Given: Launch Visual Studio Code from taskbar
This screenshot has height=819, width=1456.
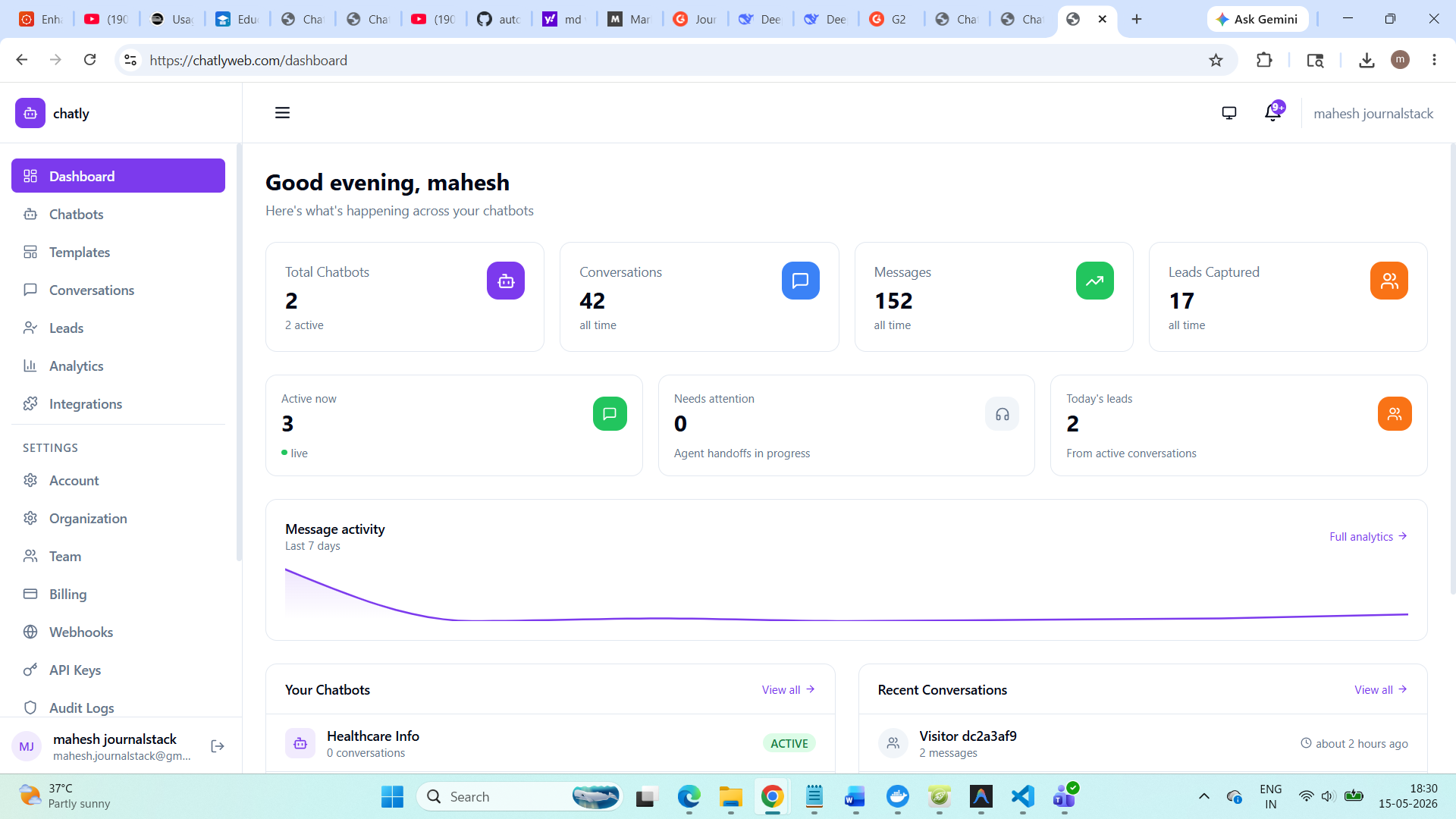Looking at the screenshot, I should pos(1022,797).
